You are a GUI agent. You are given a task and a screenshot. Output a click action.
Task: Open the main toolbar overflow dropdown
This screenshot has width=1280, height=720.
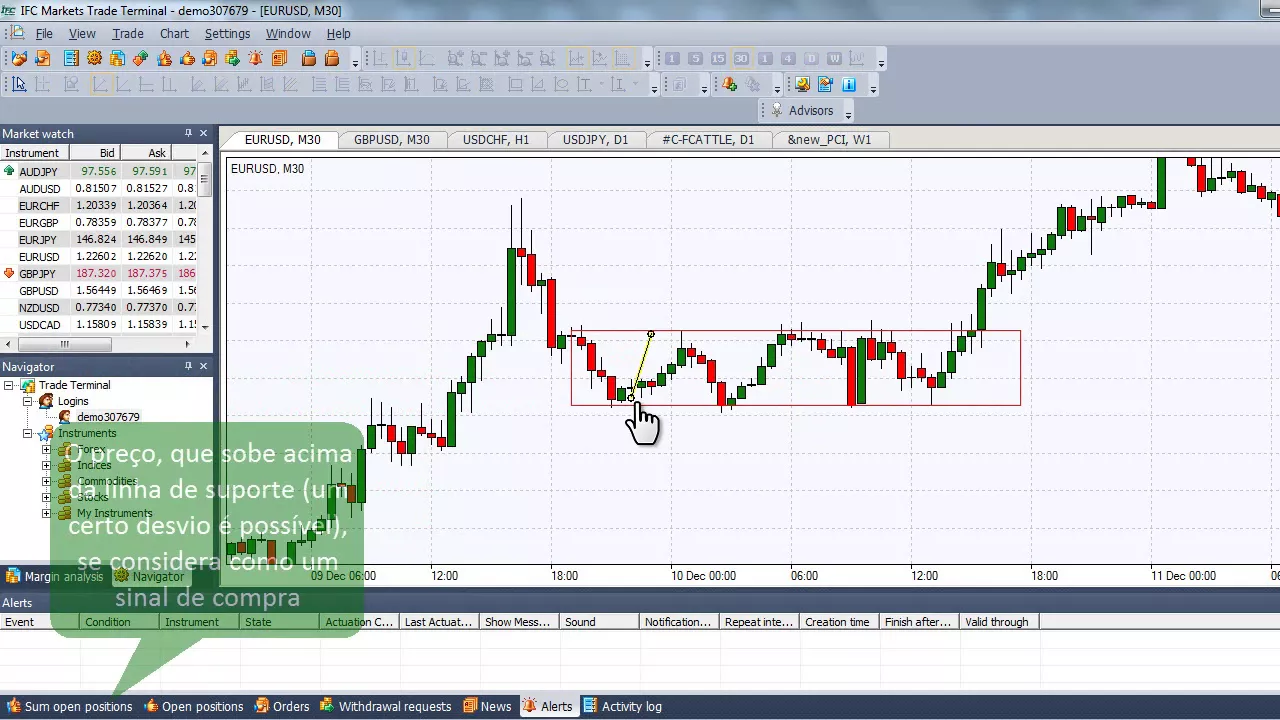coord(355,63)
